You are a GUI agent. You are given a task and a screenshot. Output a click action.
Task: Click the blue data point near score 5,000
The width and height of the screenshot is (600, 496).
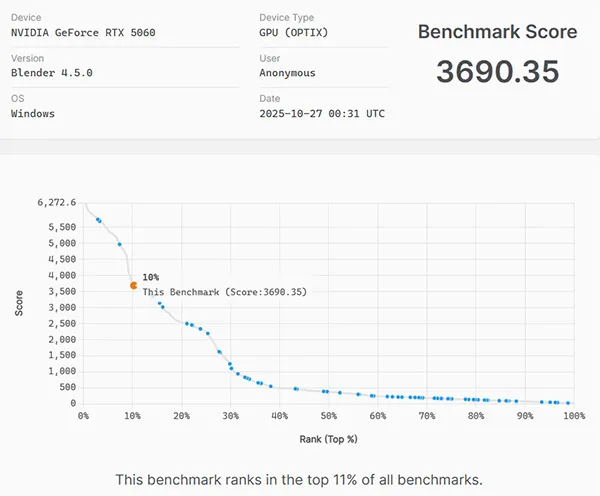(x=119, y=244)
